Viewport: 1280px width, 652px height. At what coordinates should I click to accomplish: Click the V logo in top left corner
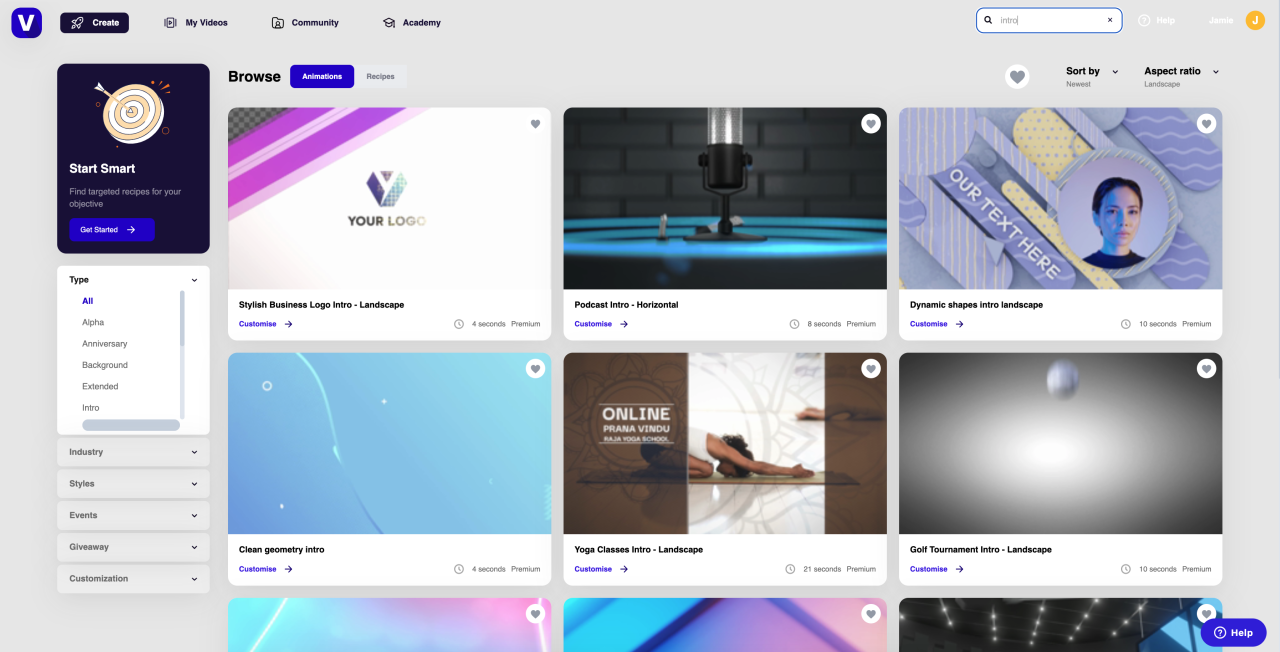tap(24, 22)
